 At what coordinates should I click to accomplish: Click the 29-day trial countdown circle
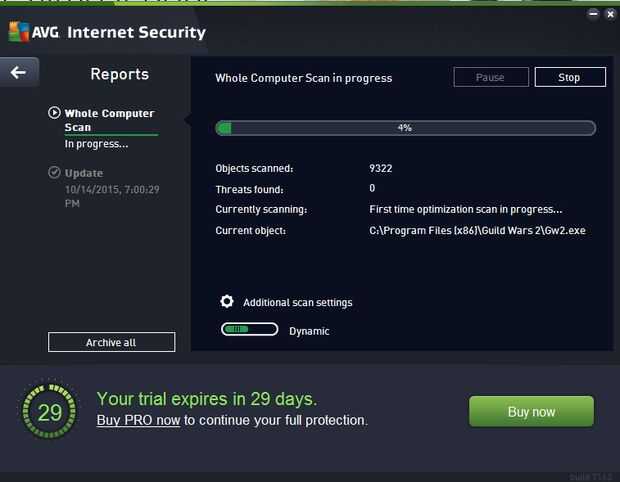pyautogui.click(x=47, y=411)
